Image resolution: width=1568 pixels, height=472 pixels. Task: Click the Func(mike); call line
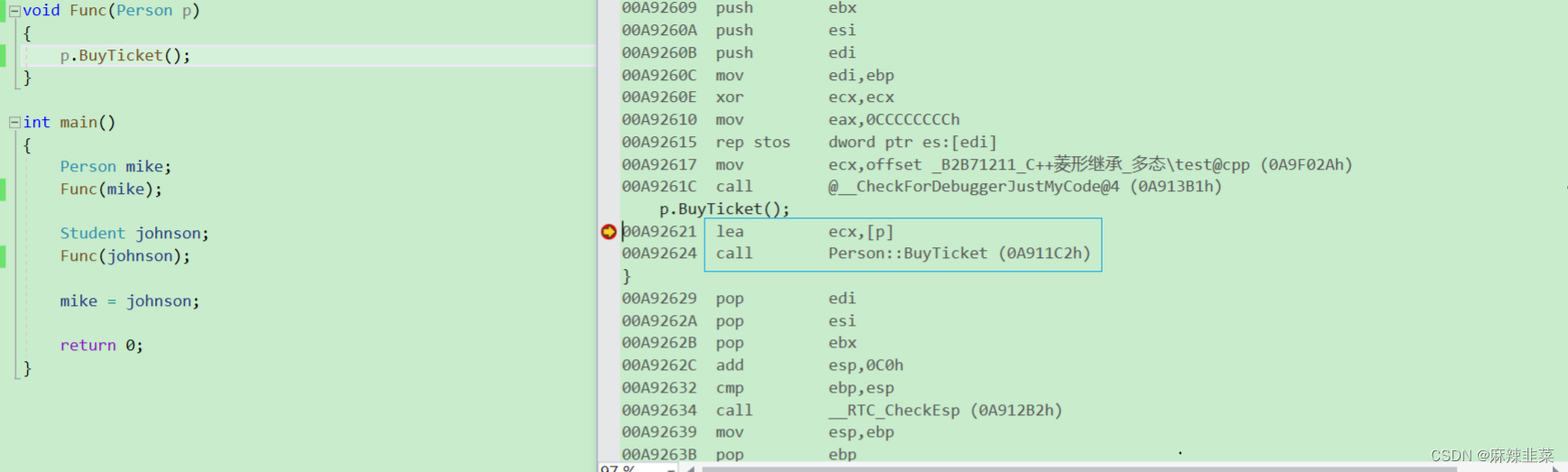111,189
